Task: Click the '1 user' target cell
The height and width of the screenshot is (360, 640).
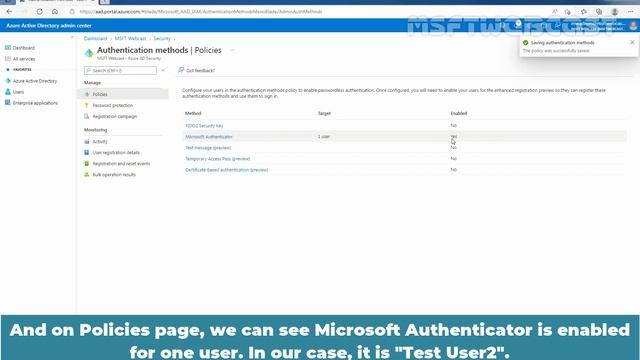Action: click(324, 137)
